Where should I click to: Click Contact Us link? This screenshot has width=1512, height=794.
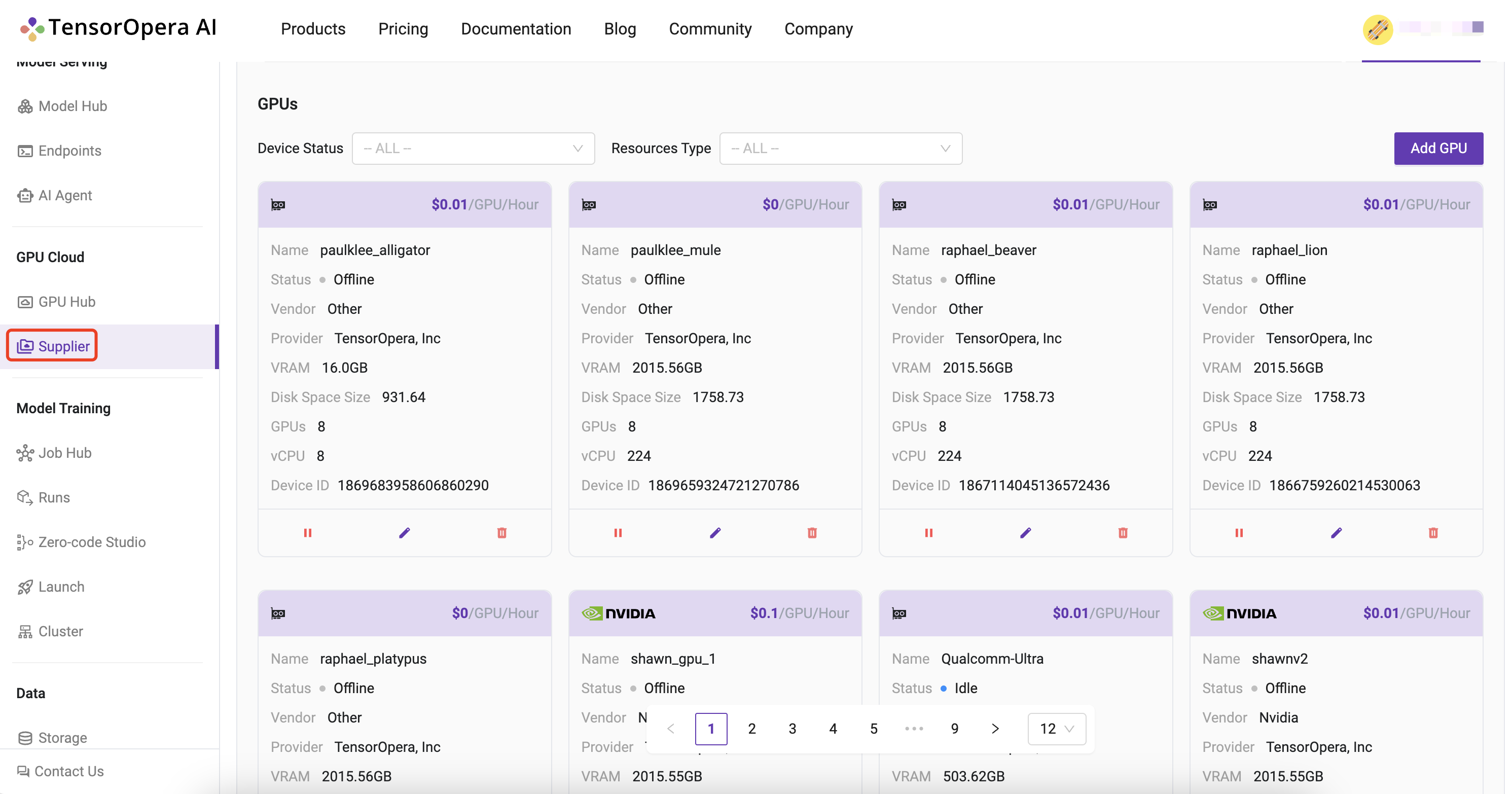(x=60, y=771)
